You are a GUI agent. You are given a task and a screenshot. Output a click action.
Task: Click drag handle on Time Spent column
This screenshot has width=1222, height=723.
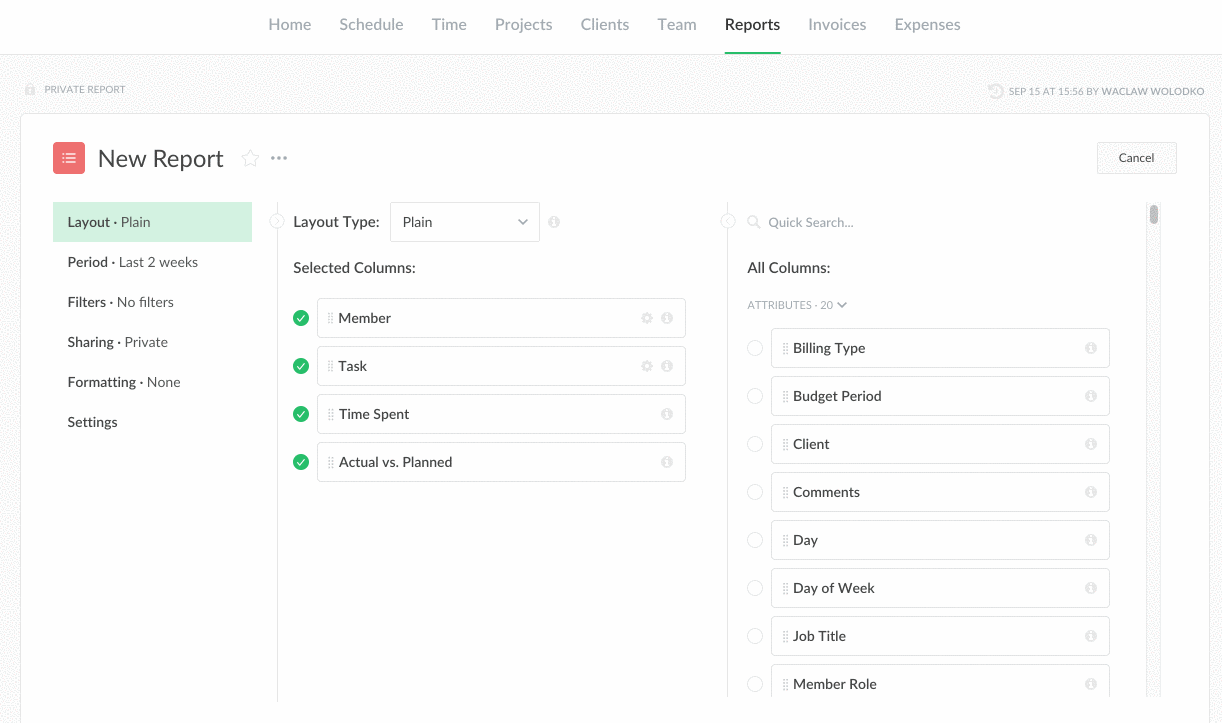(x=331, y=414)
